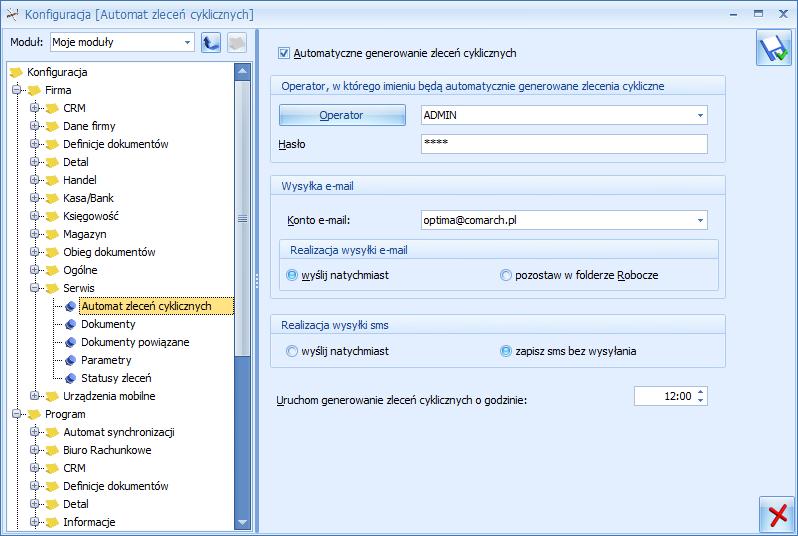Click the red X cancel icon
Screen dimensions: 798x536
(777, 515)
